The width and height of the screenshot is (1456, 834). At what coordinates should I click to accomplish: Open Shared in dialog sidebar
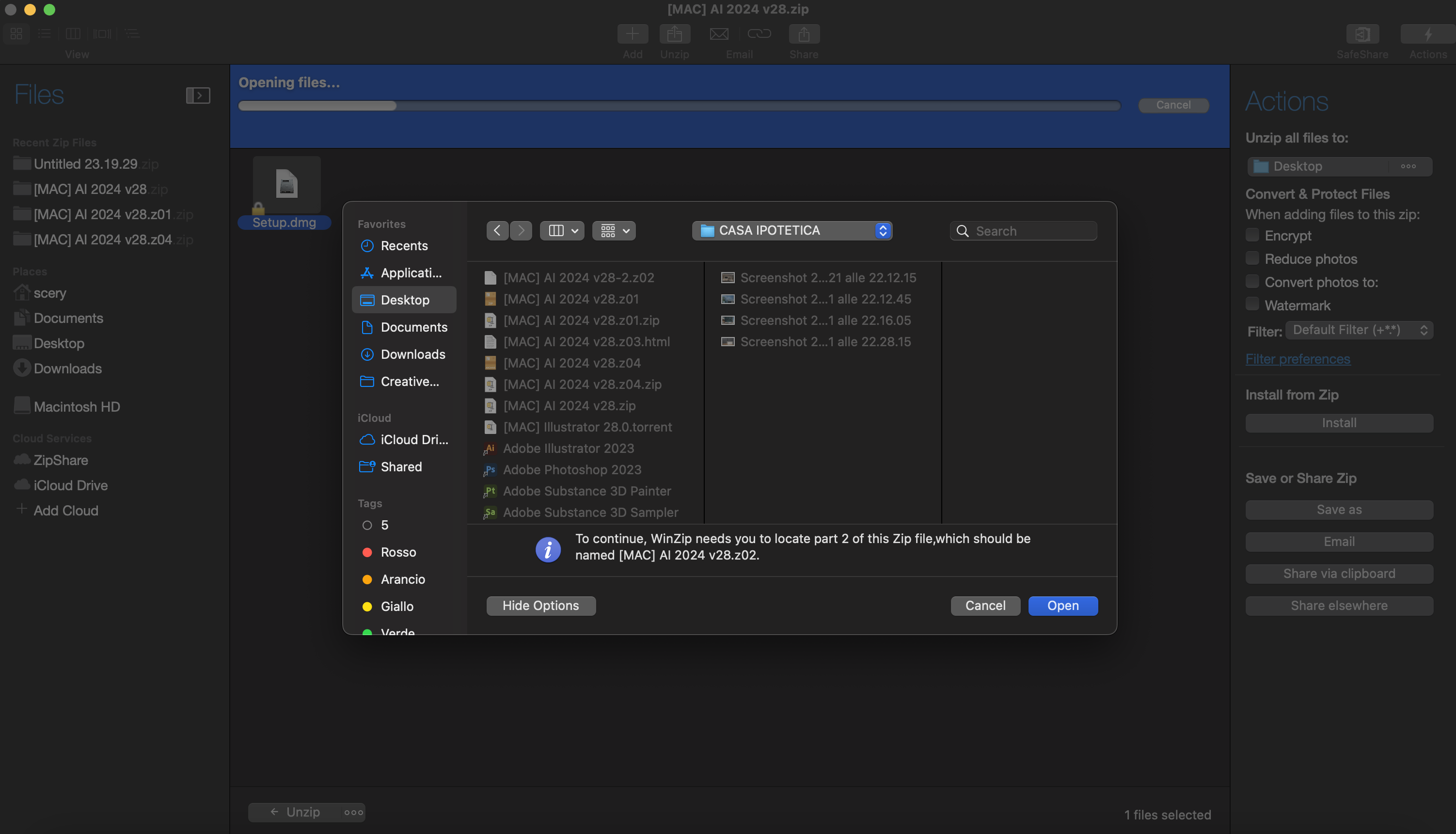point(404,467)
